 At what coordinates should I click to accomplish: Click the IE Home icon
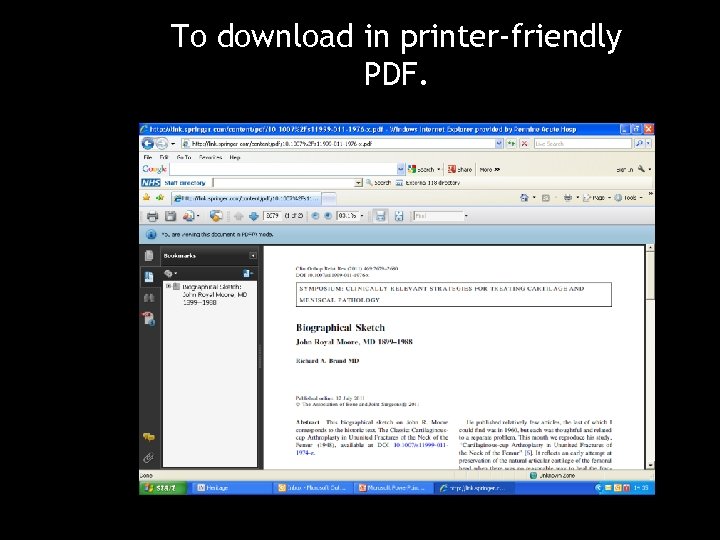(524, 198)
